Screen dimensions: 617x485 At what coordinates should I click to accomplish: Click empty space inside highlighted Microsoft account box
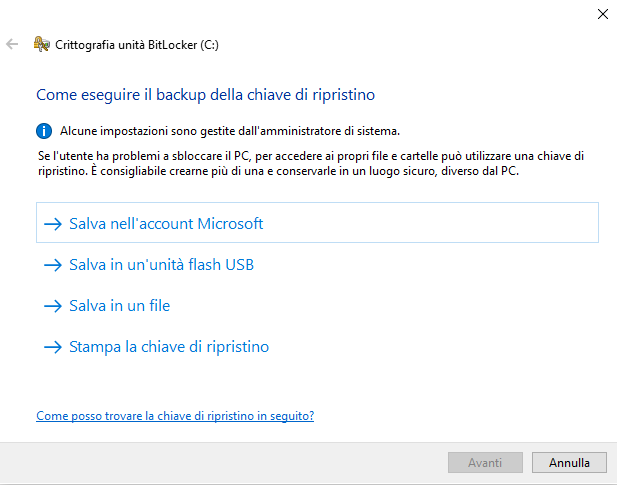pyautogui.click(x=433, y=223)
